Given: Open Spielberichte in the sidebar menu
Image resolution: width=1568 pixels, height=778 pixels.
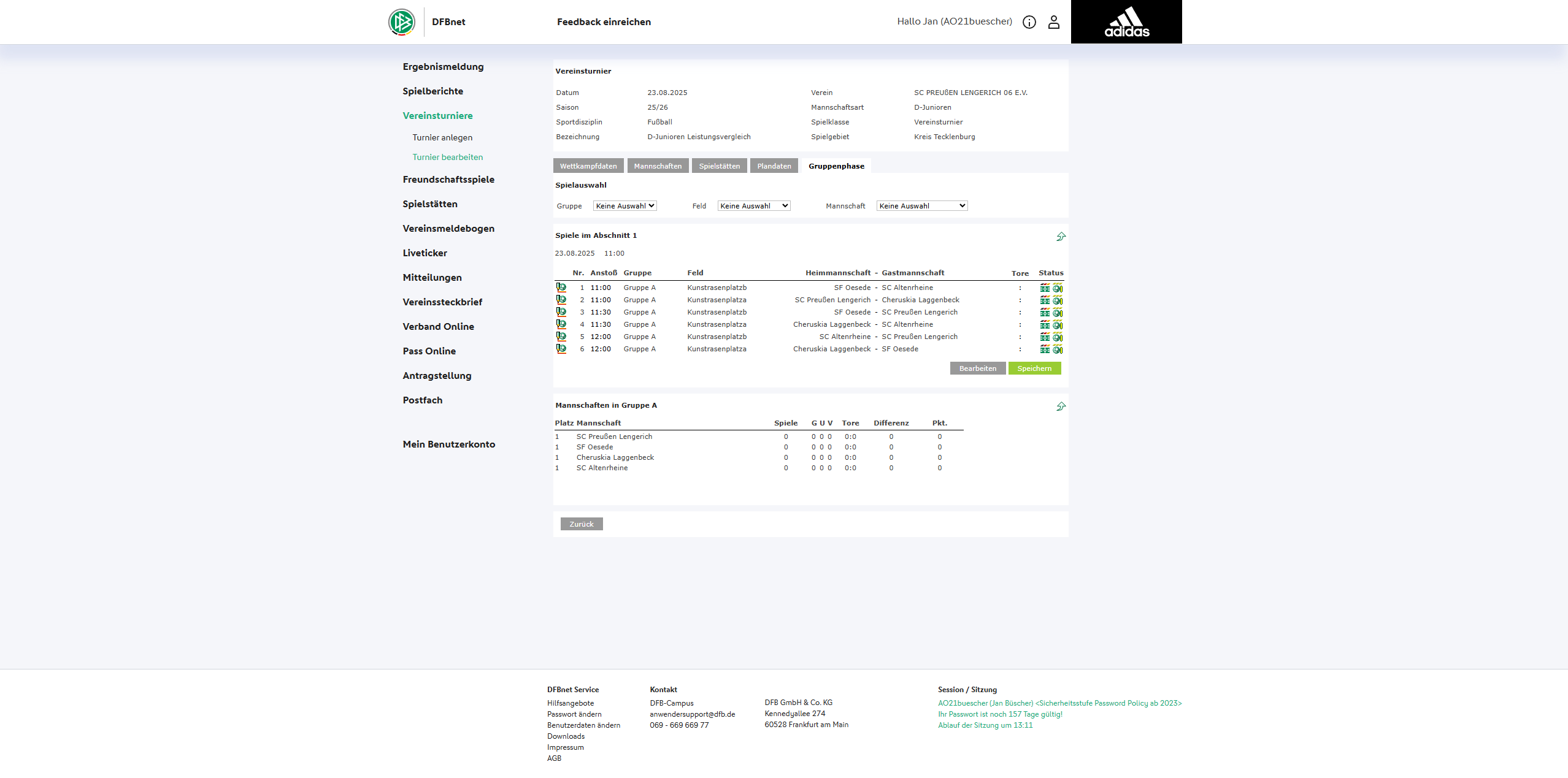Looking at the screenshot, I should coord(432,91).
